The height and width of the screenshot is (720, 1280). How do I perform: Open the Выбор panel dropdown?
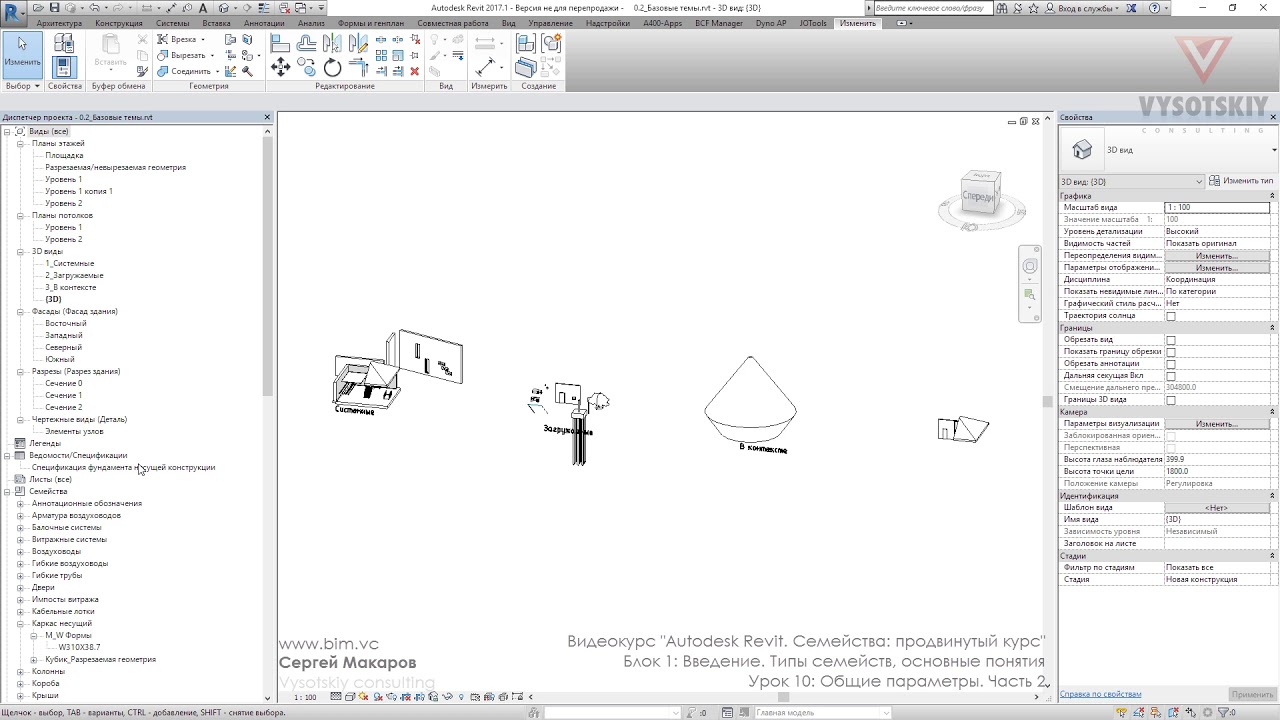point(22,86)
